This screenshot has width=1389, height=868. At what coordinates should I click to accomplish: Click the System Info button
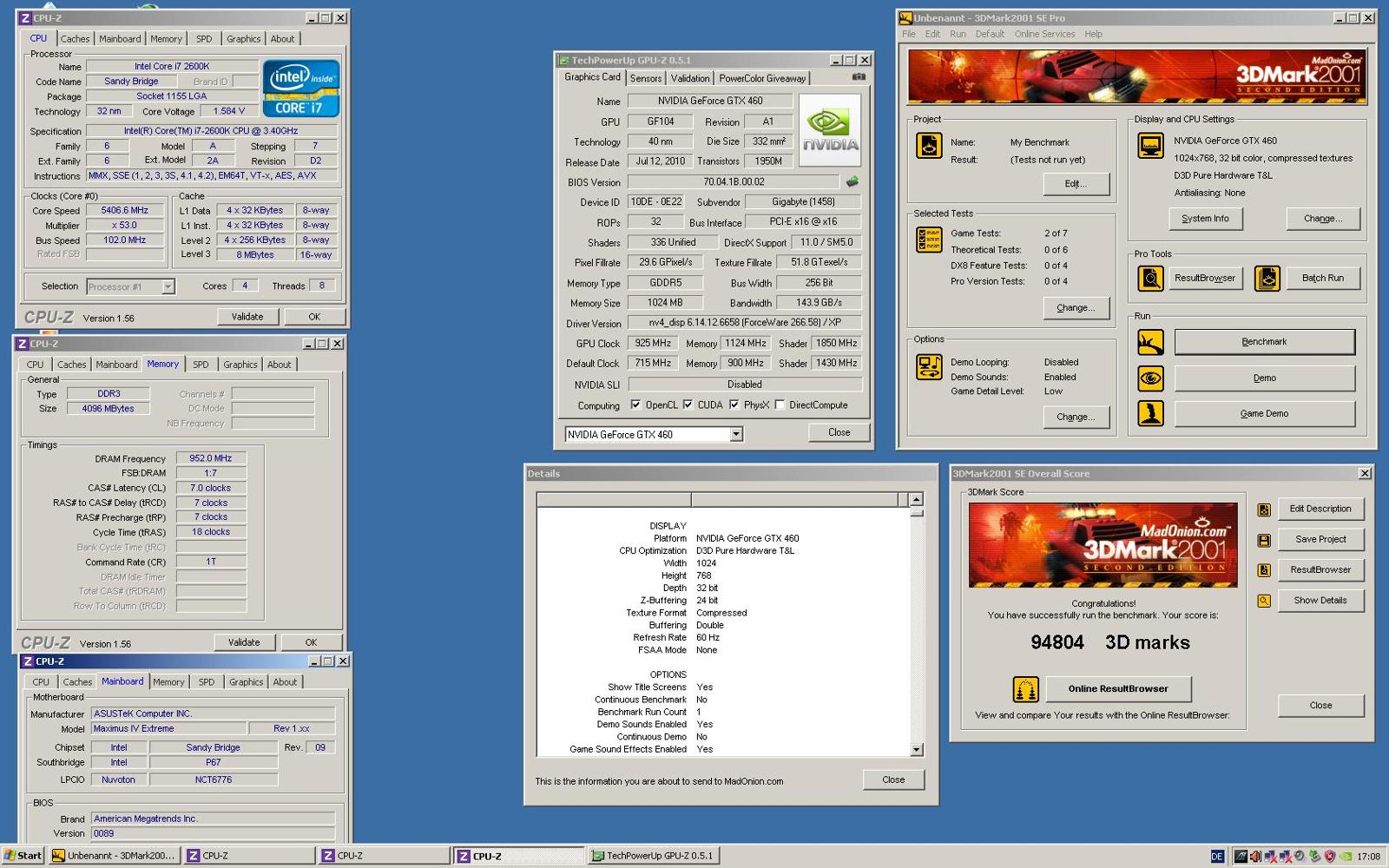click(x=1205, y=219)
